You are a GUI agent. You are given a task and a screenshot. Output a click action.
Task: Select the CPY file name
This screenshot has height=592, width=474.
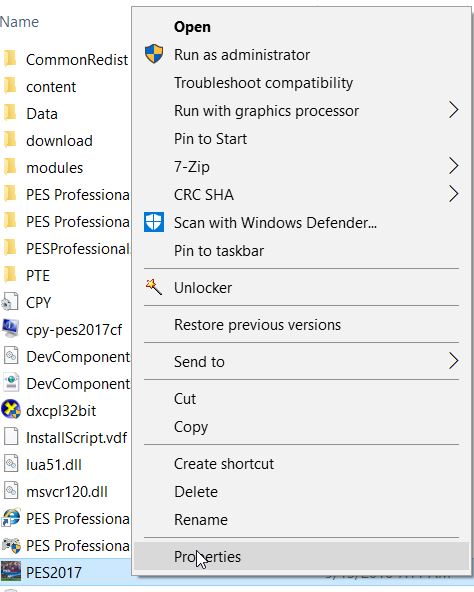click(38, 302)
